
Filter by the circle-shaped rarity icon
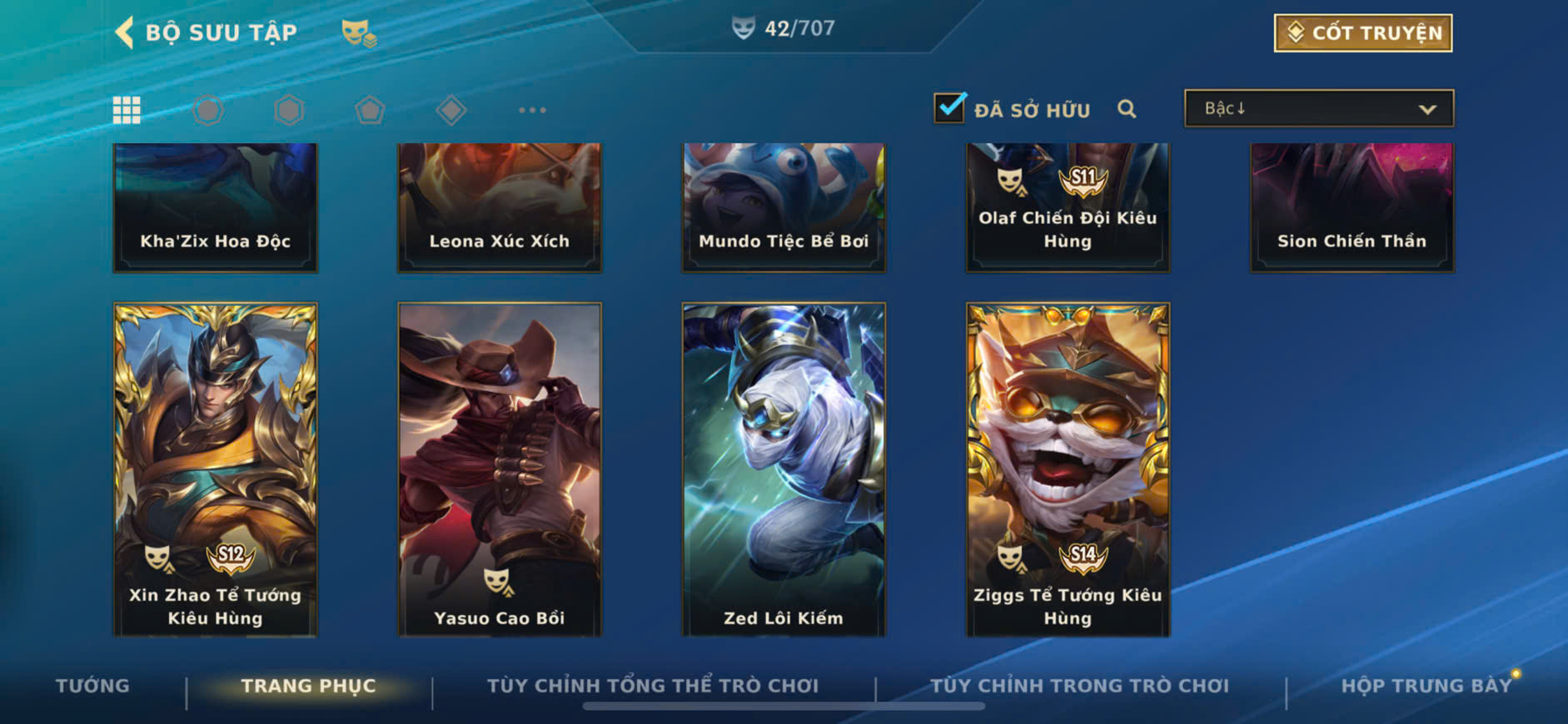(208, 110)
